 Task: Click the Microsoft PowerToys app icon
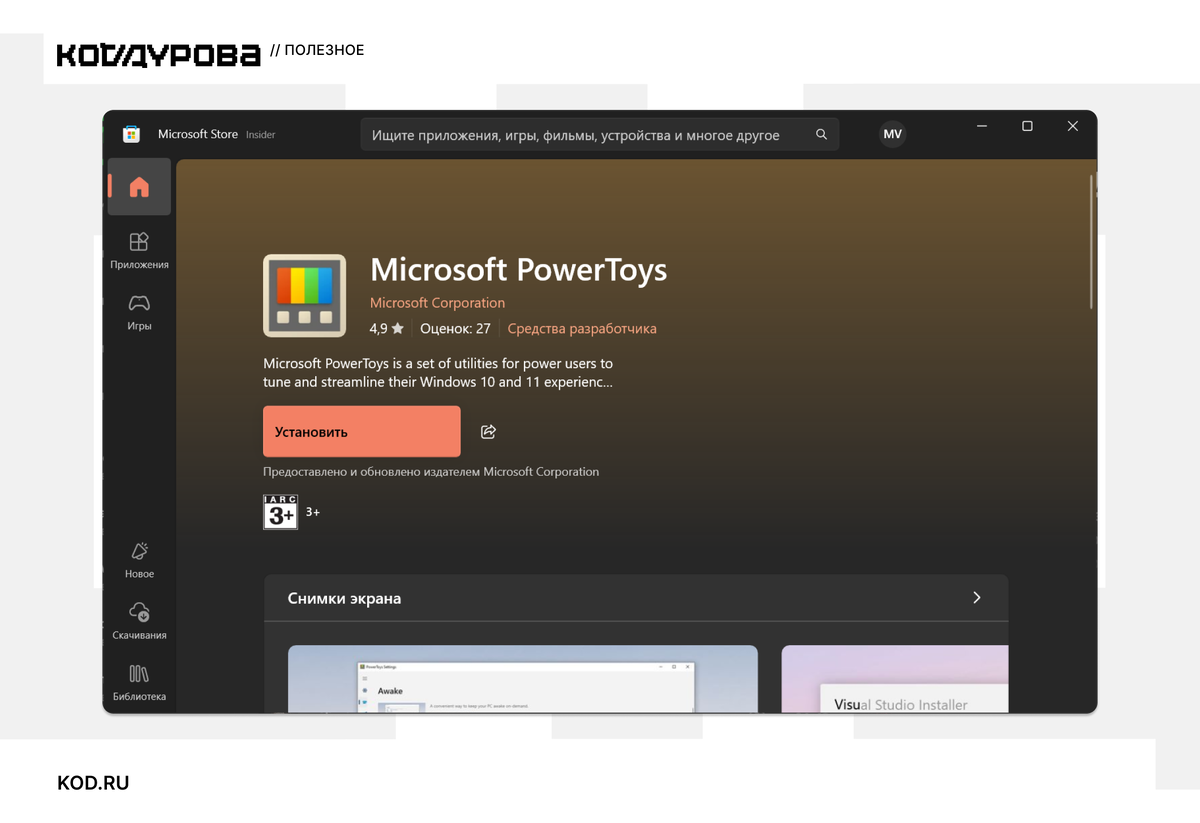point(304,295)
